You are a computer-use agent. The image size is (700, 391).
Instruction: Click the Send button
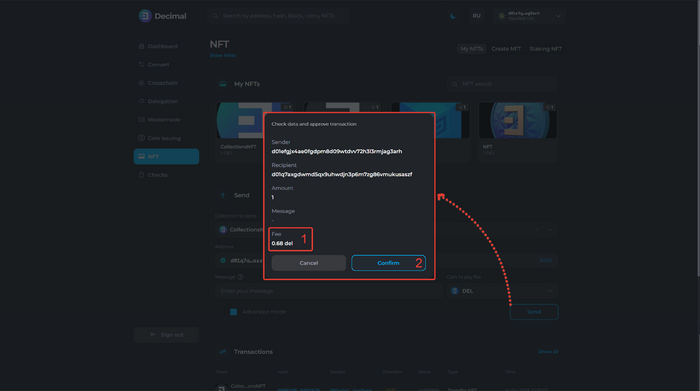click(534, 312)
